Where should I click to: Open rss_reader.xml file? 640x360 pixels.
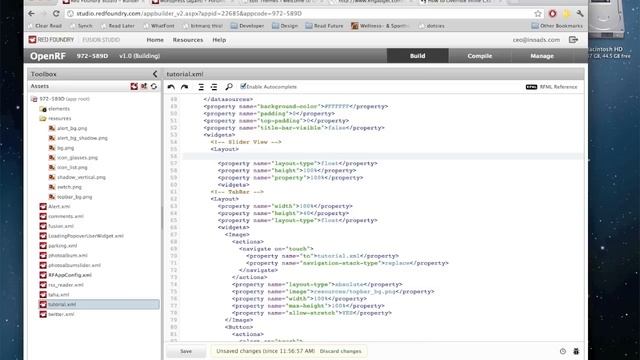62,285
